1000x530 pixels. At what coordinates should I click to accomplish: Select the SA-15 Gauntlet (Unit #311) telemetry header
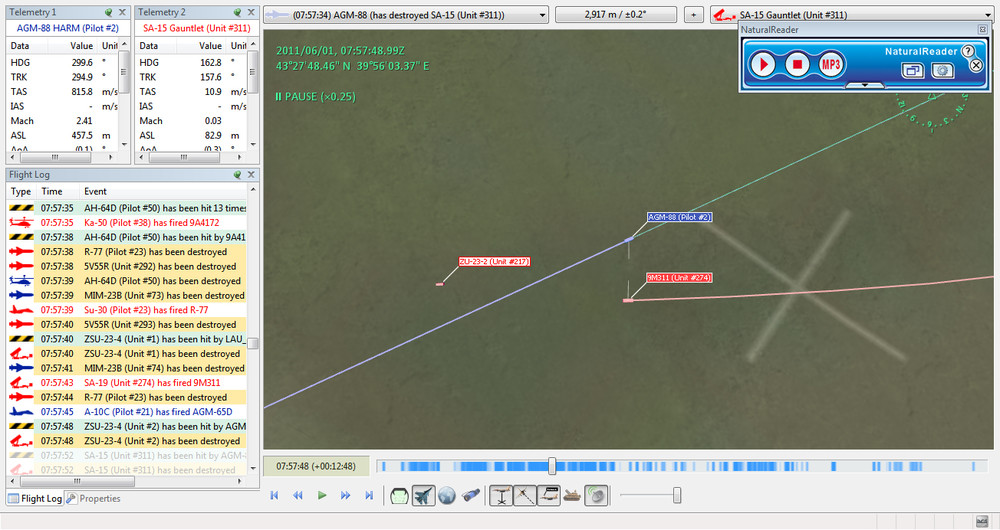[196, 28]
